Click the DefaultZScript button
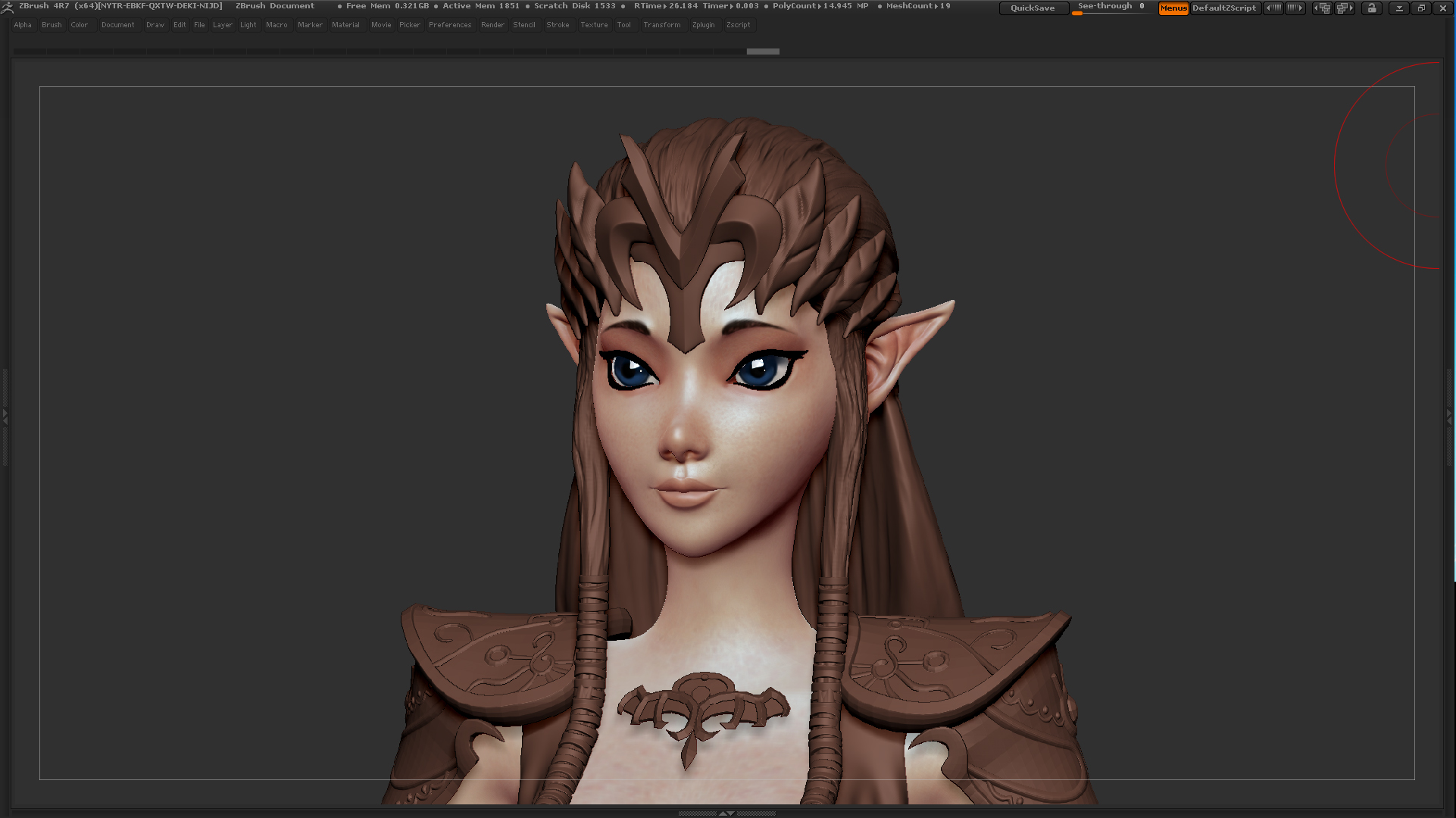Screen dimensions: 1456x818 pyautogui.click(x=1224, y=8)
